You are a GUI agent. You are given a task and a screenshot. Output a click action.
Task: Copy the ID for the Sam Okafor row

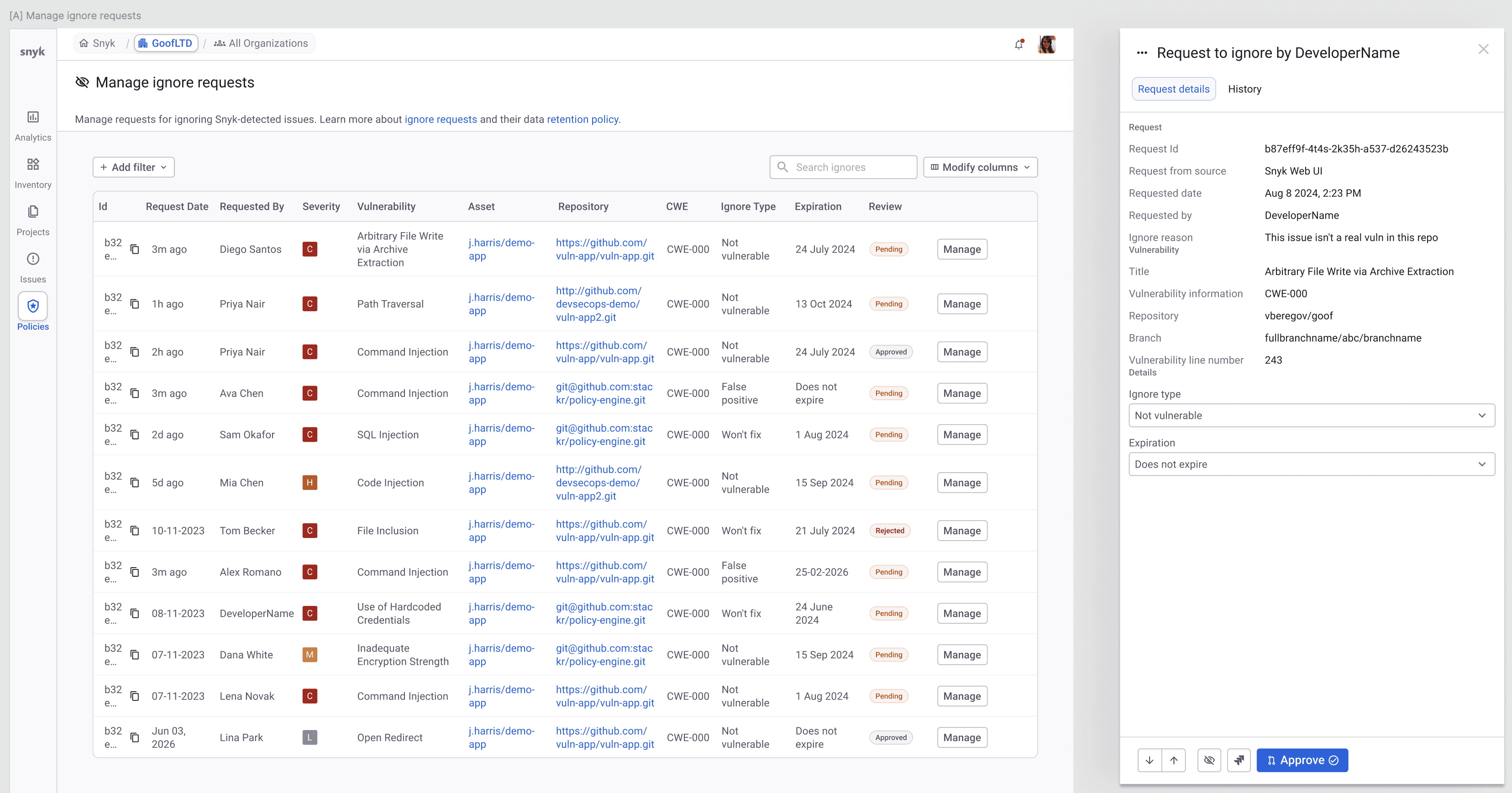click(x=134, y=435)
